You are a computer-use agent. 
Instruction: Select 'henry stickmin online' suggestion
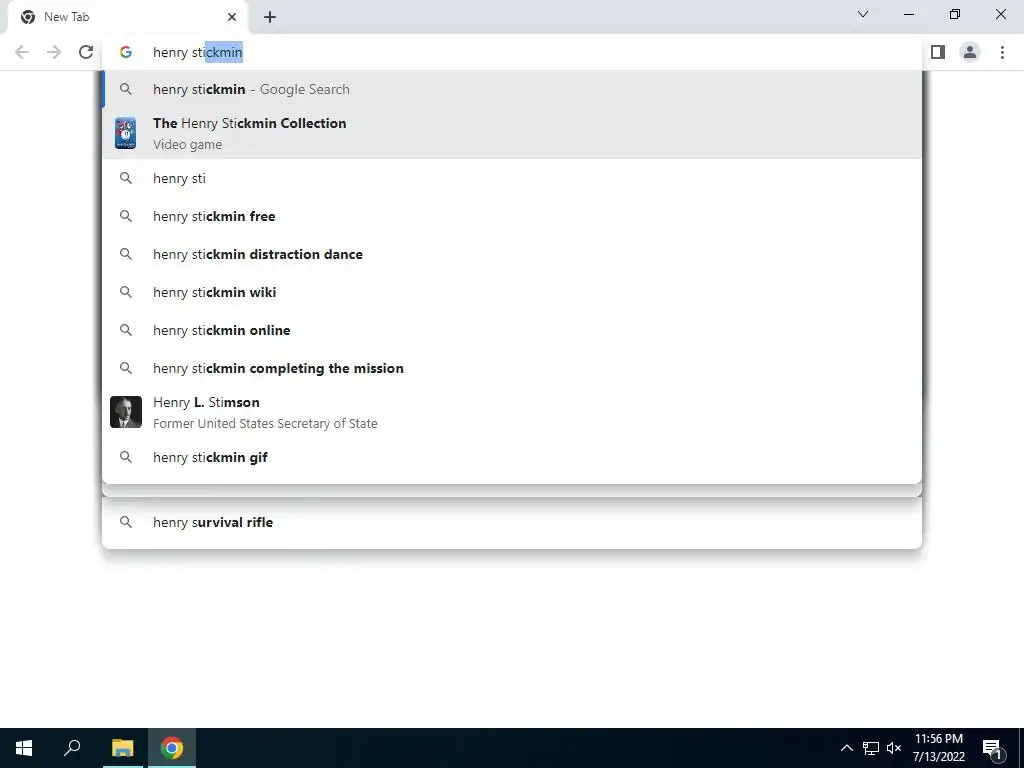click(512, 330)
